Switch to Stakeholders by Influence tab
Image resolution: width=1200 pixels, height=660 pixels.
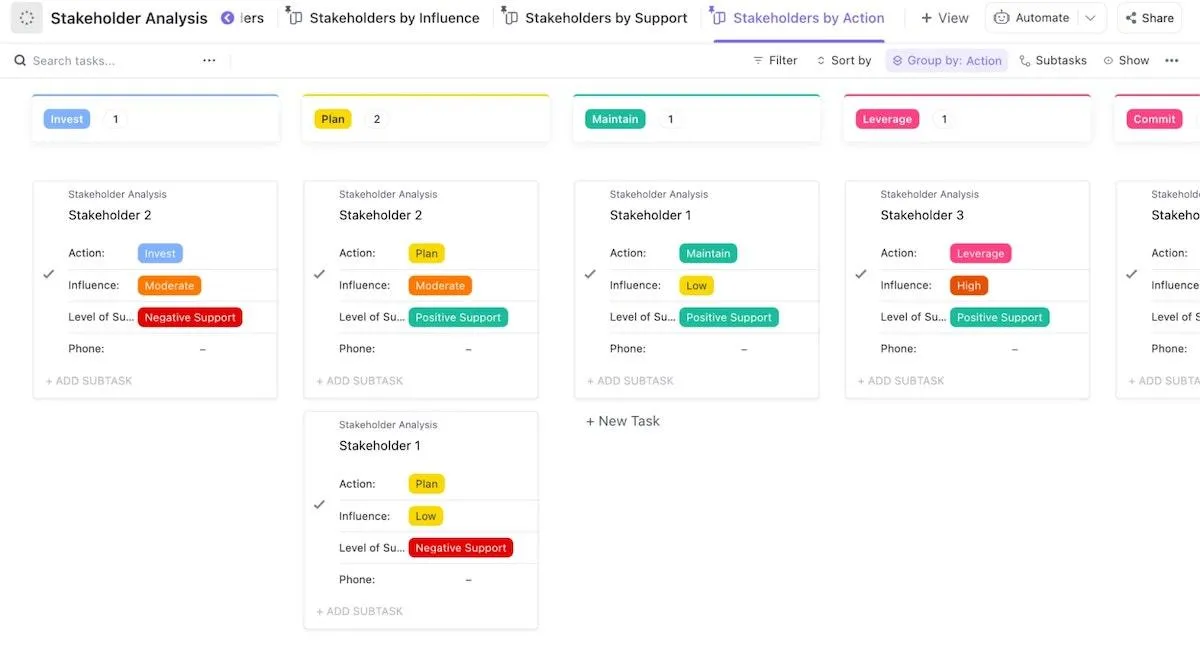[383, 18]
